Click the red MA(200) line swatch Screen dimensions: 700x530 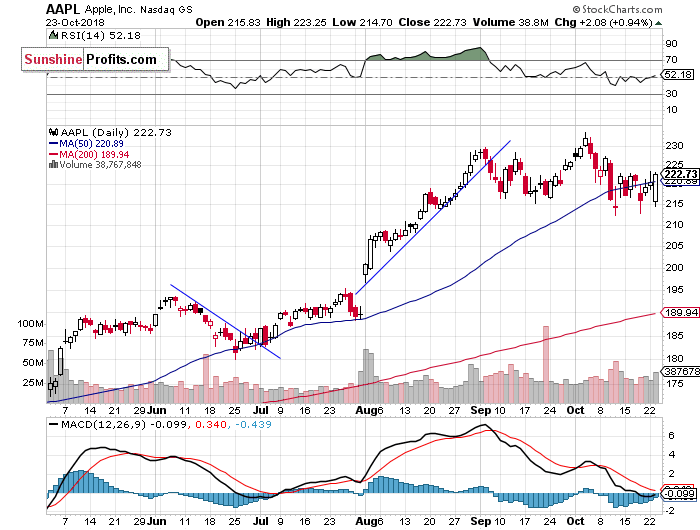tap(54, 154)
